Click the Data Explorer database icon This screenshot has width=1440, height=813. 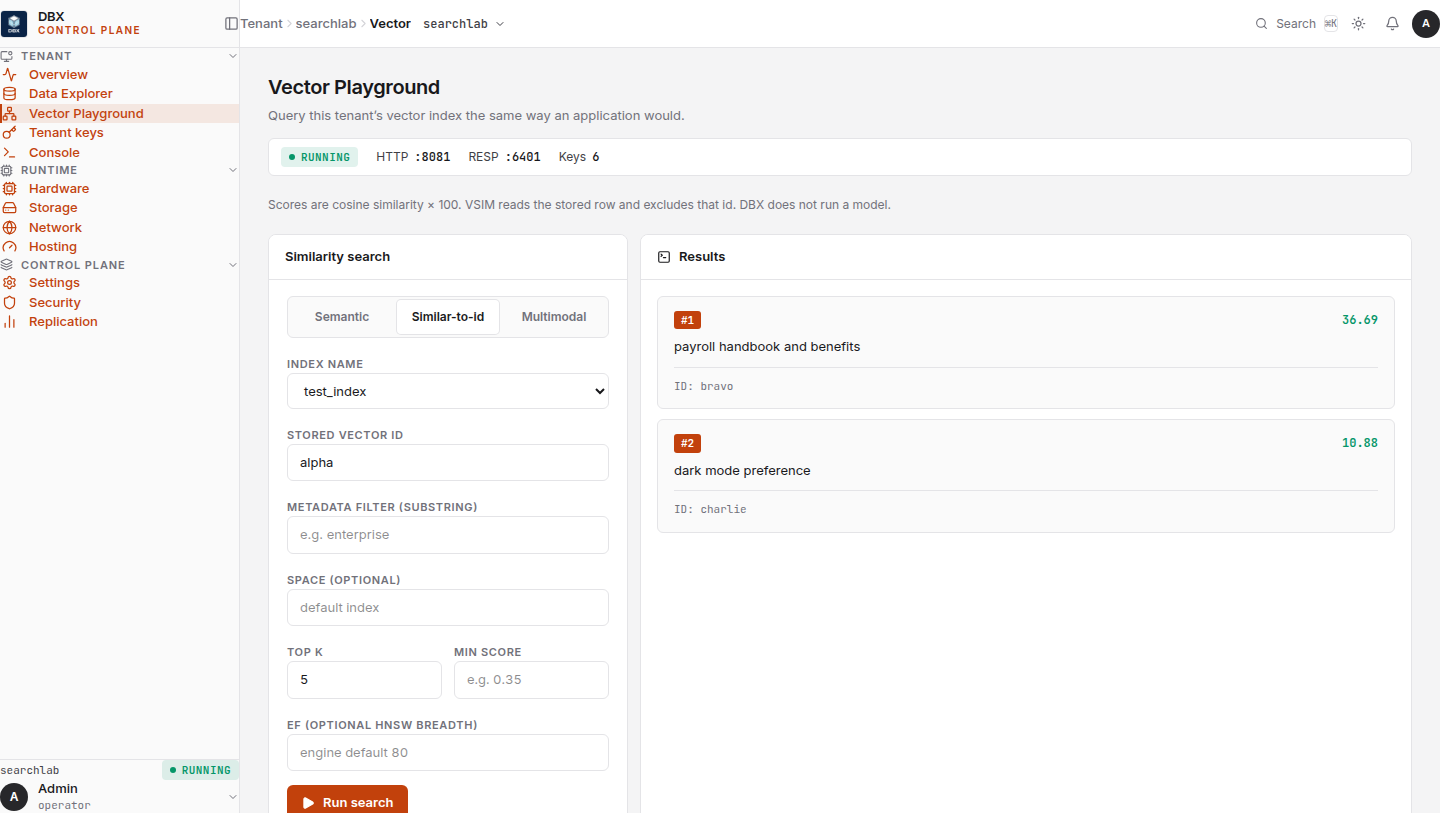[9, 94]
